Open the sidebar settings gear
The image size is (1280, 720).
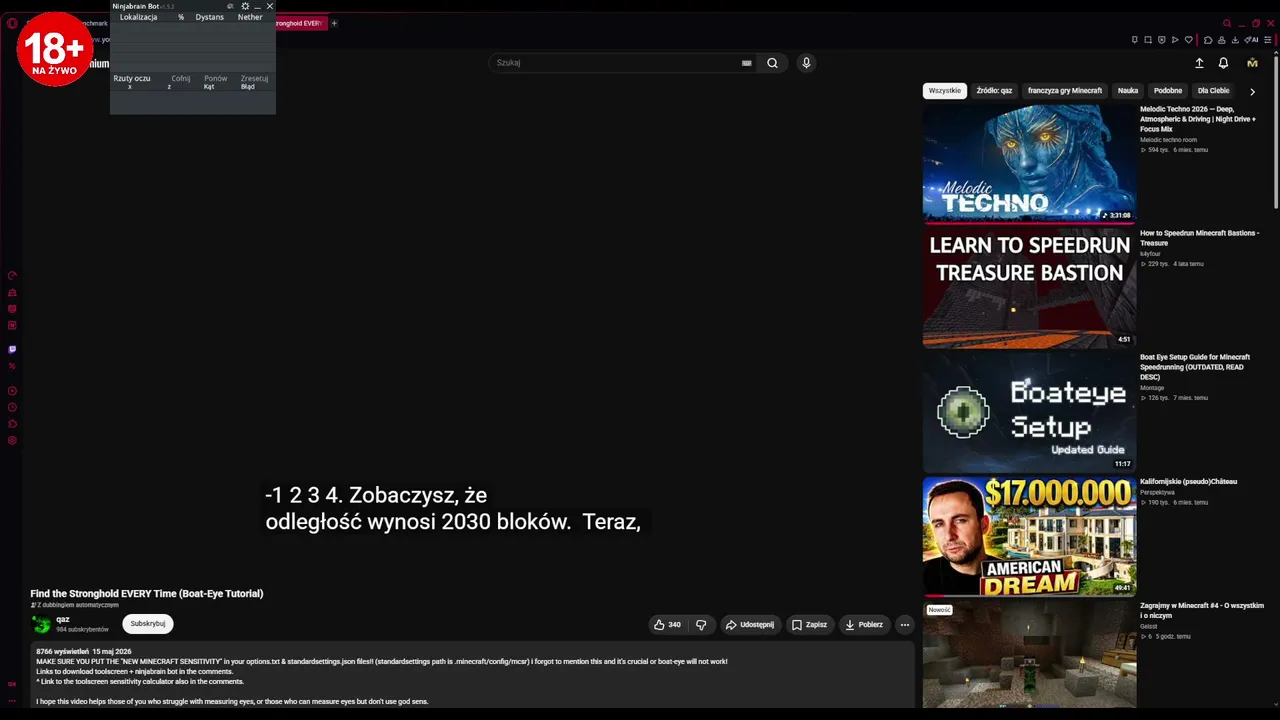click(12, 440)
